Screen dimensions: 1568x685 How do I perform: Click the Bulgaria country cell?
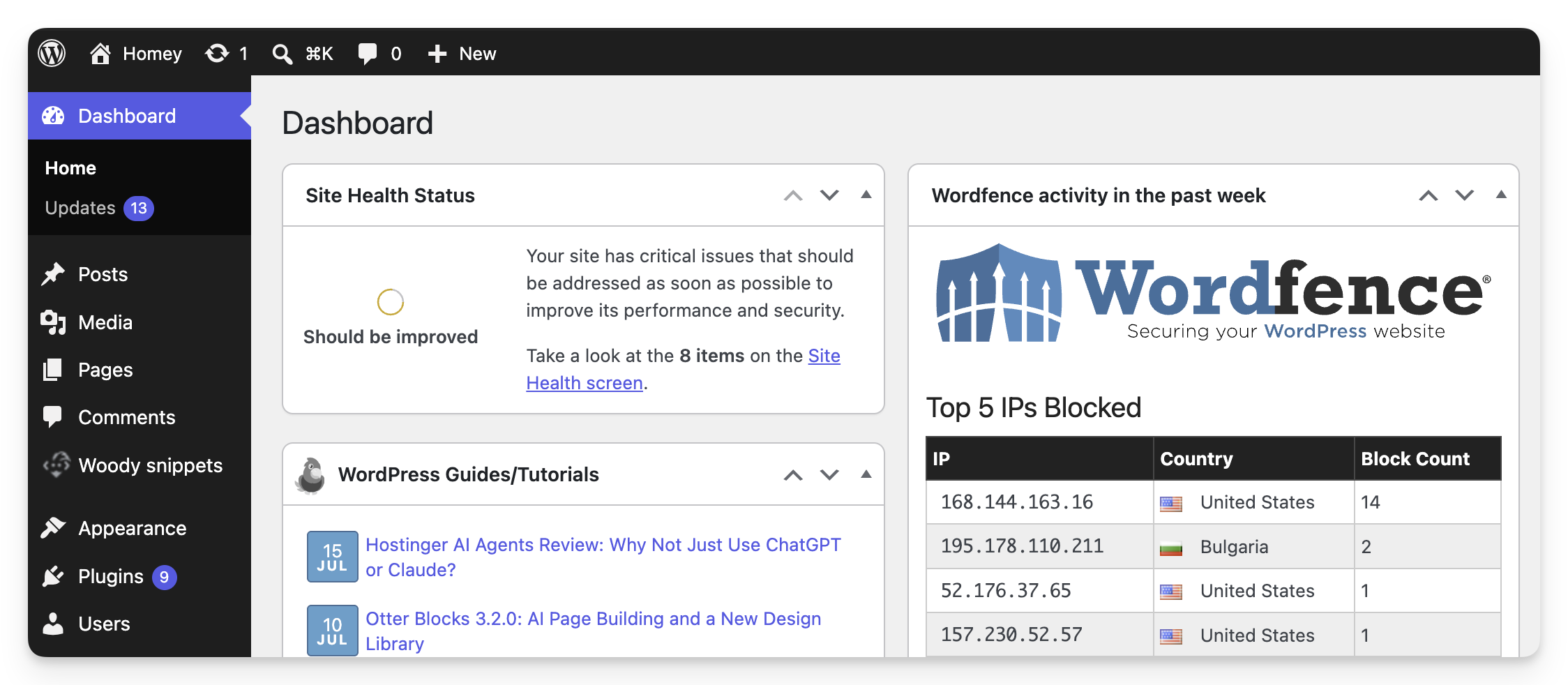click(x=1253, y=547)
